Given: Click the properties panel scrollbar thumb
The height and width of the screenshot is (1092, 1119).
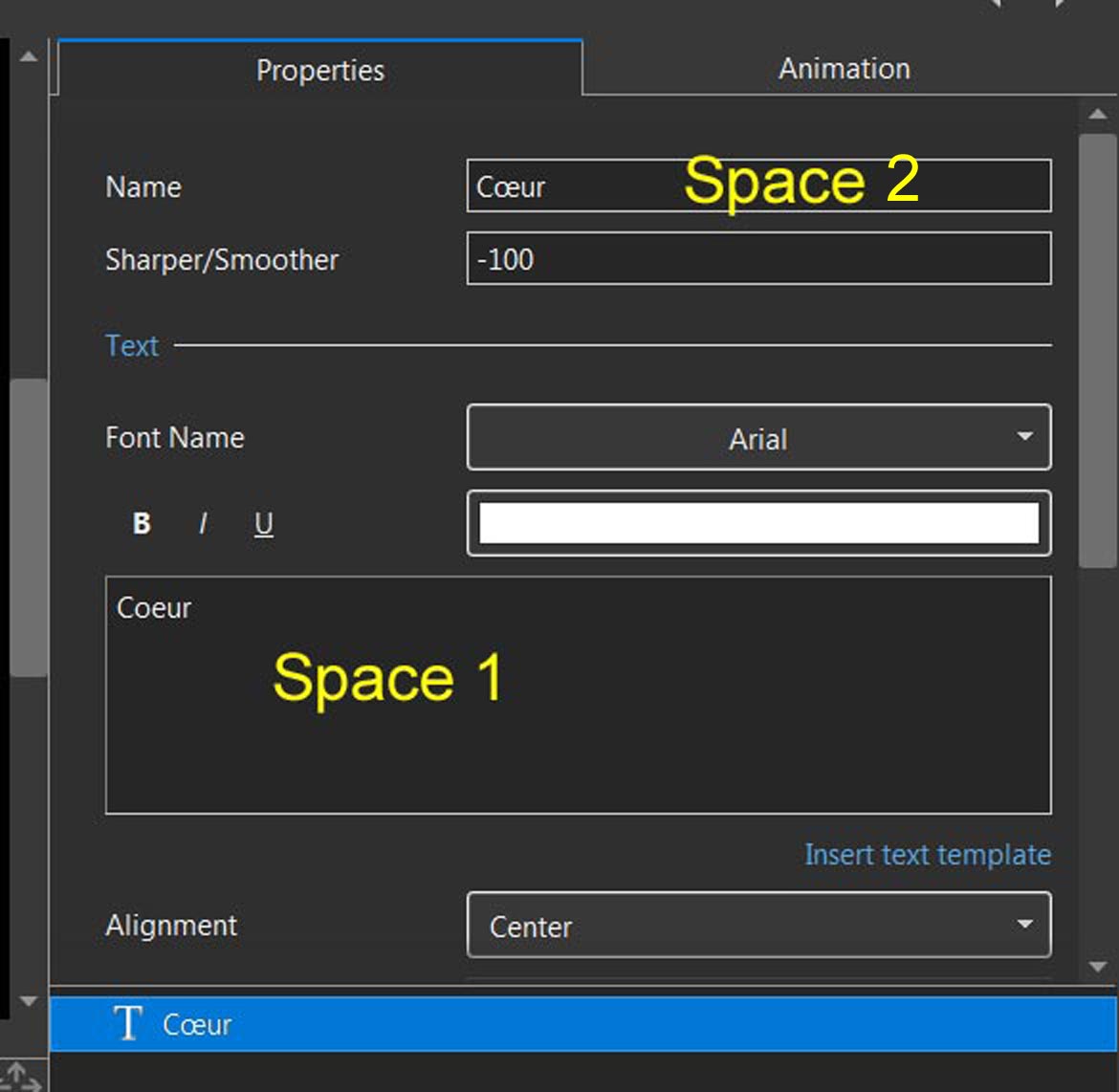Looking at the screenshot, I should point(1098,350).
